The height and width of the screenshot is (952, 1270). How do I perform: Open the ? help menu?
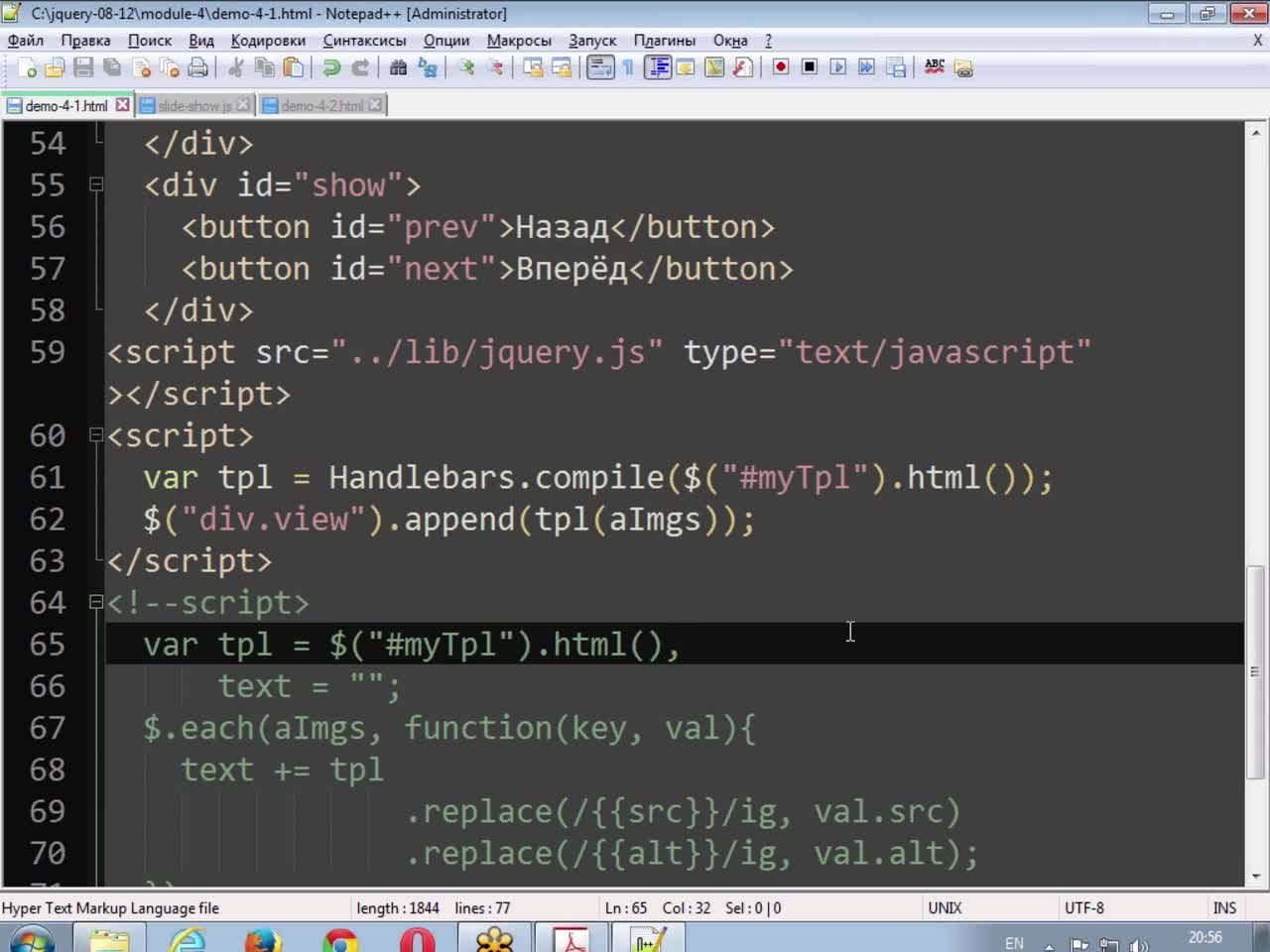[x=768, y=41]
